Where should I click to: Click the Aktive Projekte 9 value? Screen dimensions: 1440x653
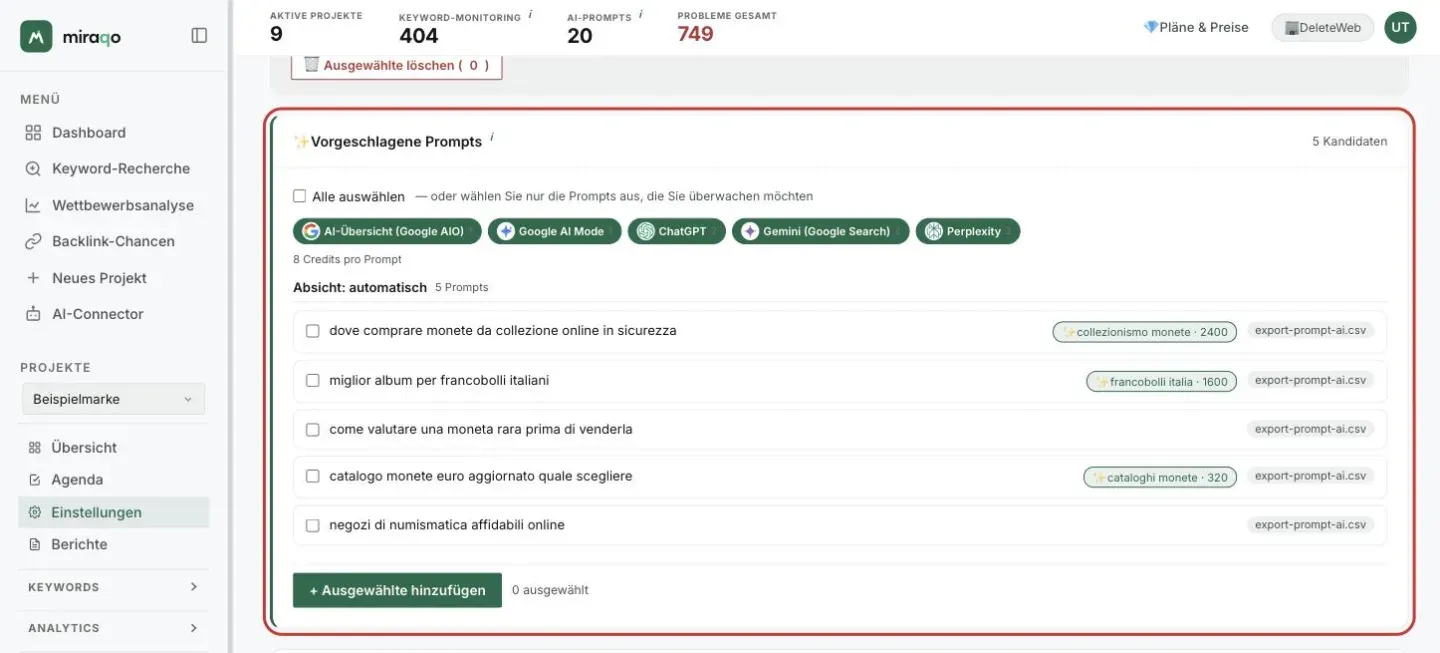point(276,34)
